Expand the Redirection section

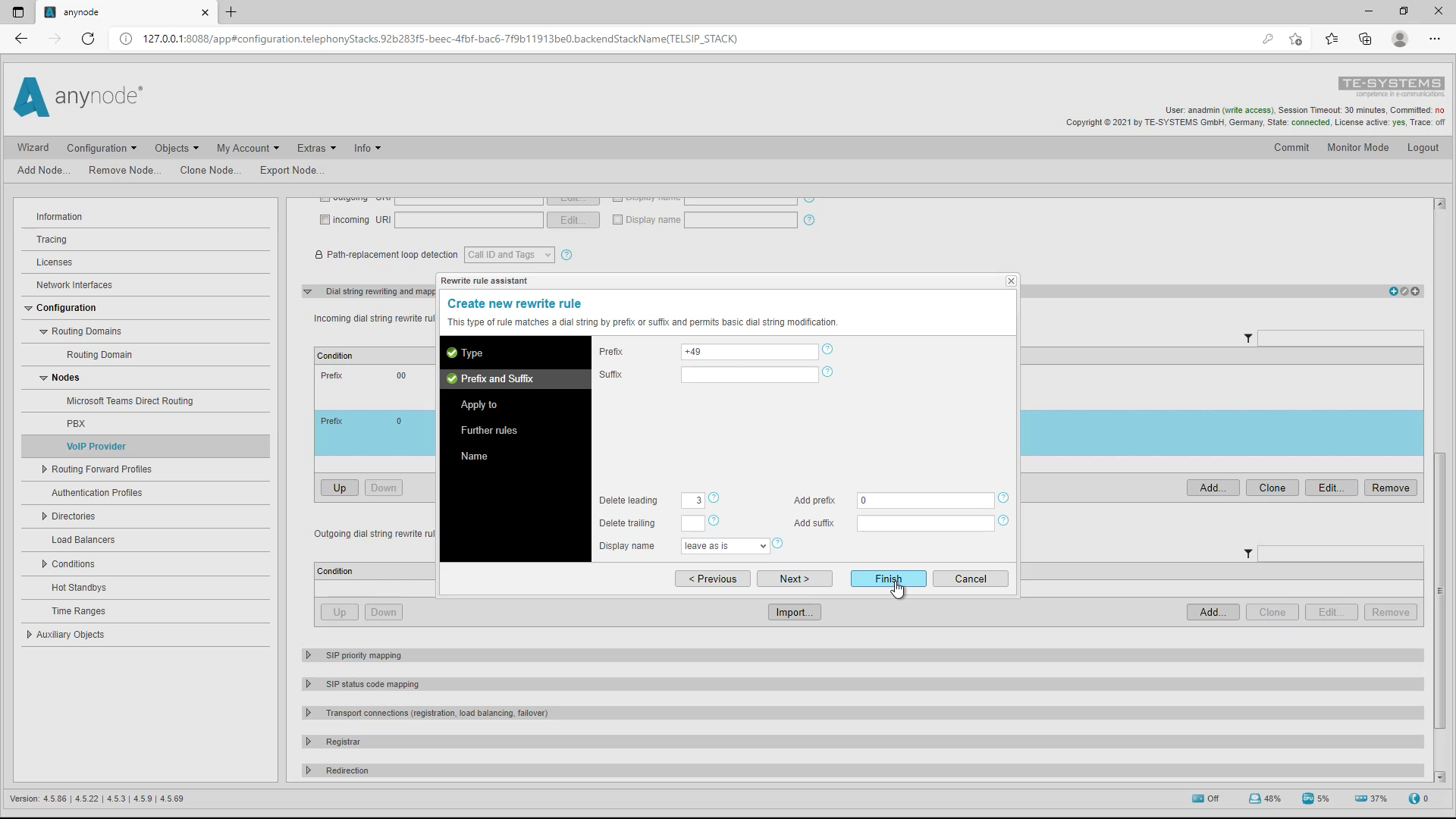pyautogui.click(x=308, y=770)
